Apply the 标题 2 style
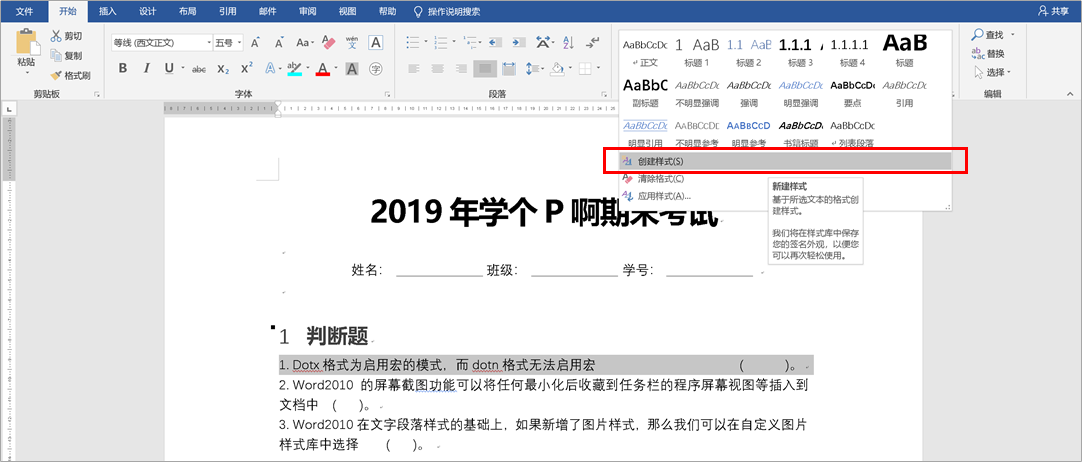 coord(749,52)
